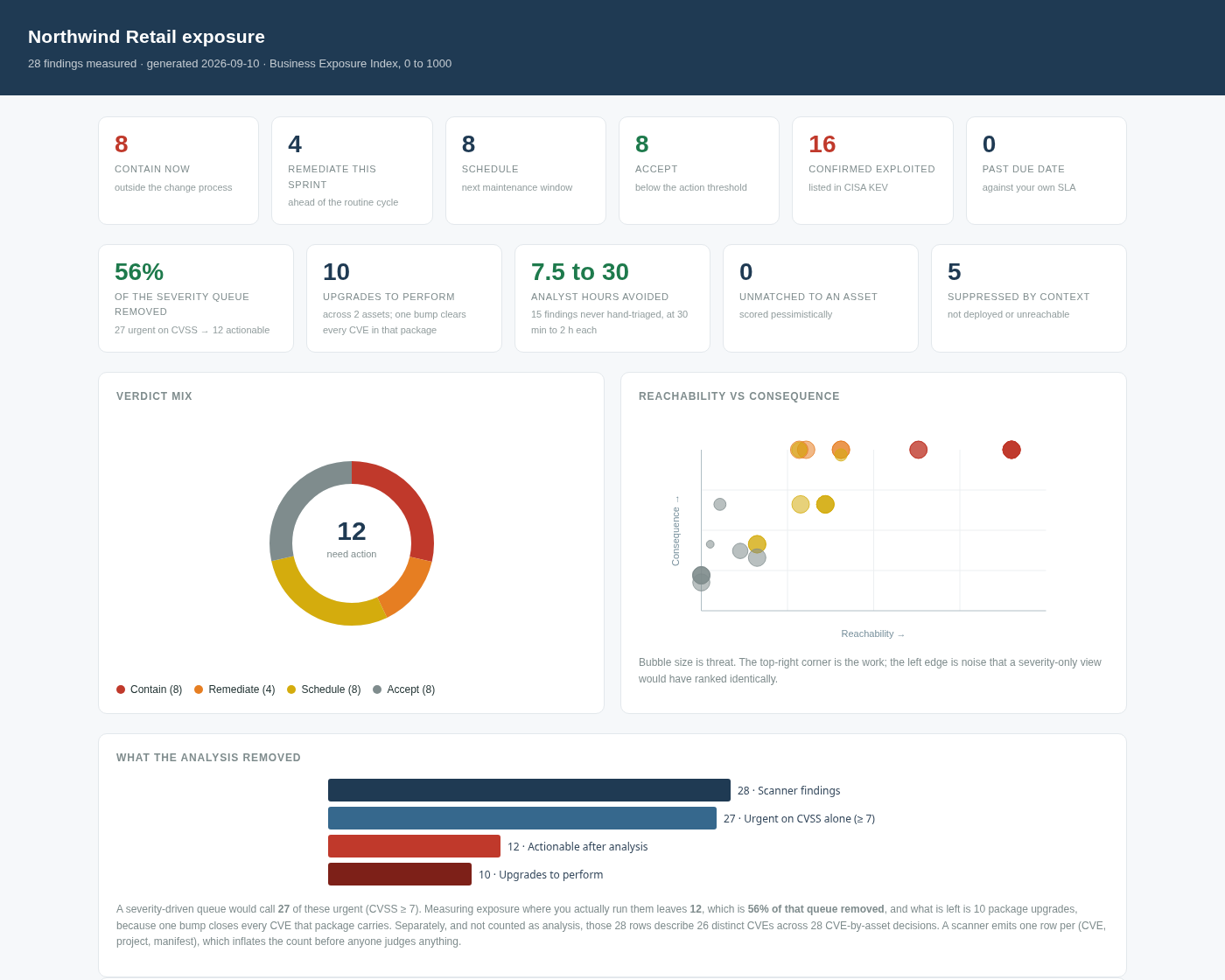
Task: Click the "REACHABILITY VS CONSEQUENCE" heading
Action: coord(739,396)
